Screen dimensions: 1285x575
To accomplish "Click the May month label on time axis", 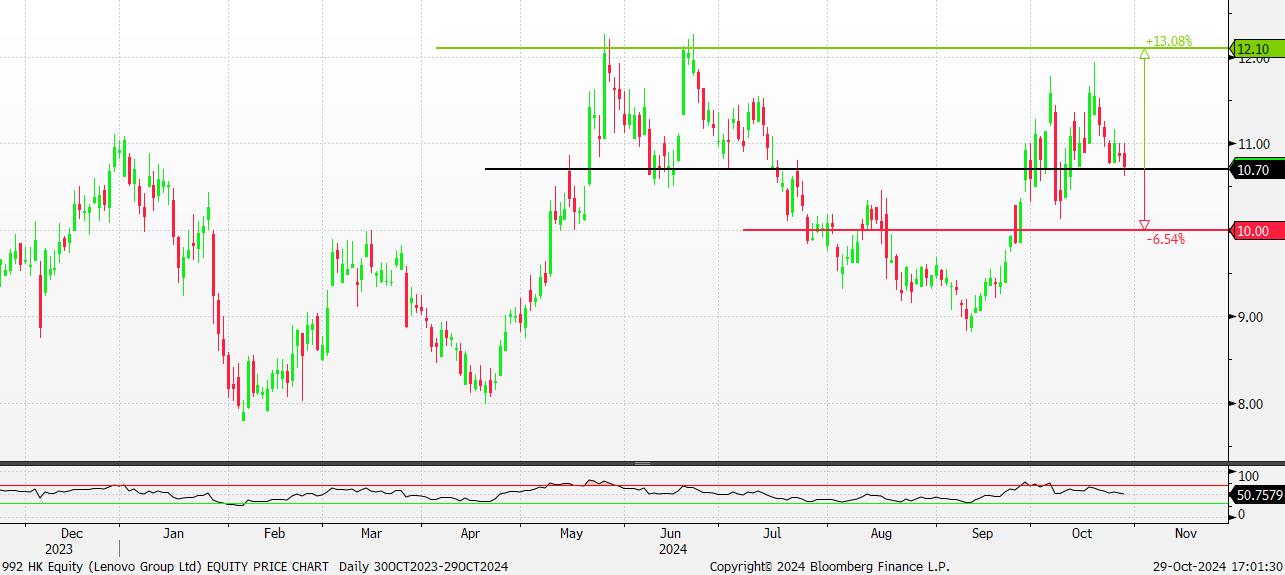I will pos(571,535).
